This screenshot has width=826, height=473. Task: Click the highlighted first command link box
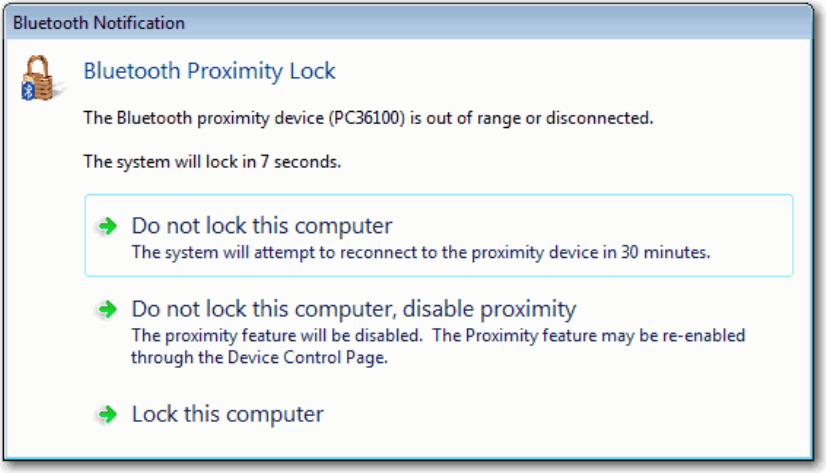(439, 235)
